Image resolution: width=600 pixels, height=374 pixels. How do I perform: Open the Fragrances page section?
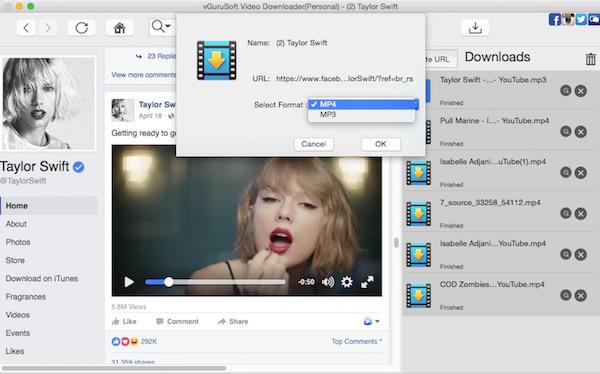click(26, 297)
